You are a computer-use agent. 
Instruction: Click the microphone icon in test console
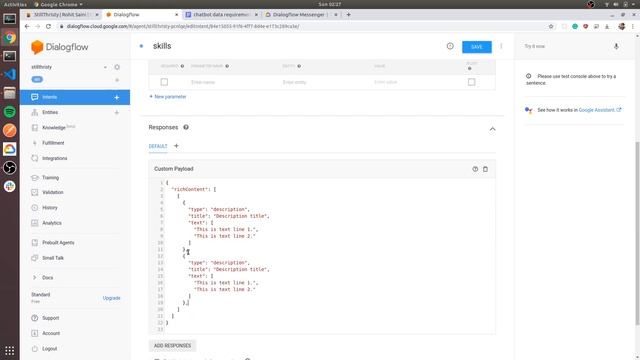pos(616,47)
